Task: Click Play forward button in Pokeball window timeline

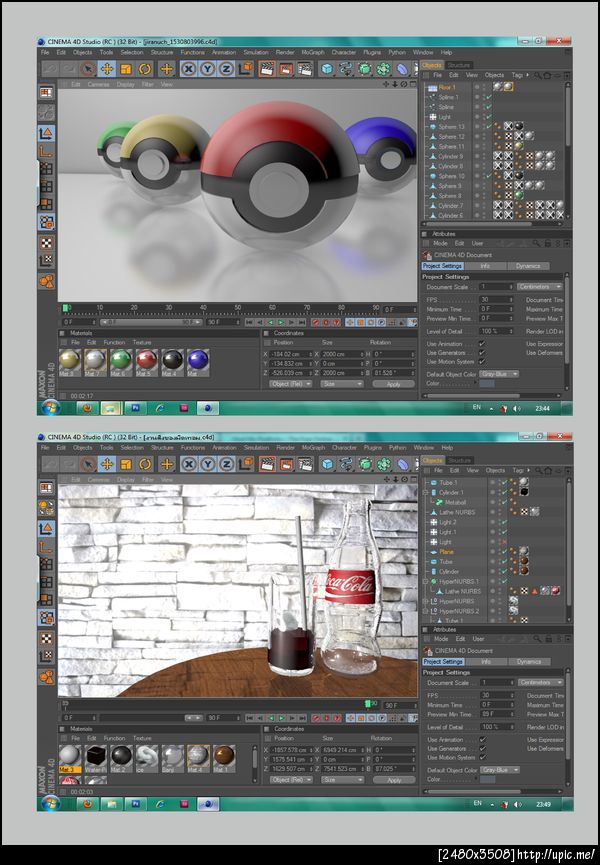Action: pos(281,322)
